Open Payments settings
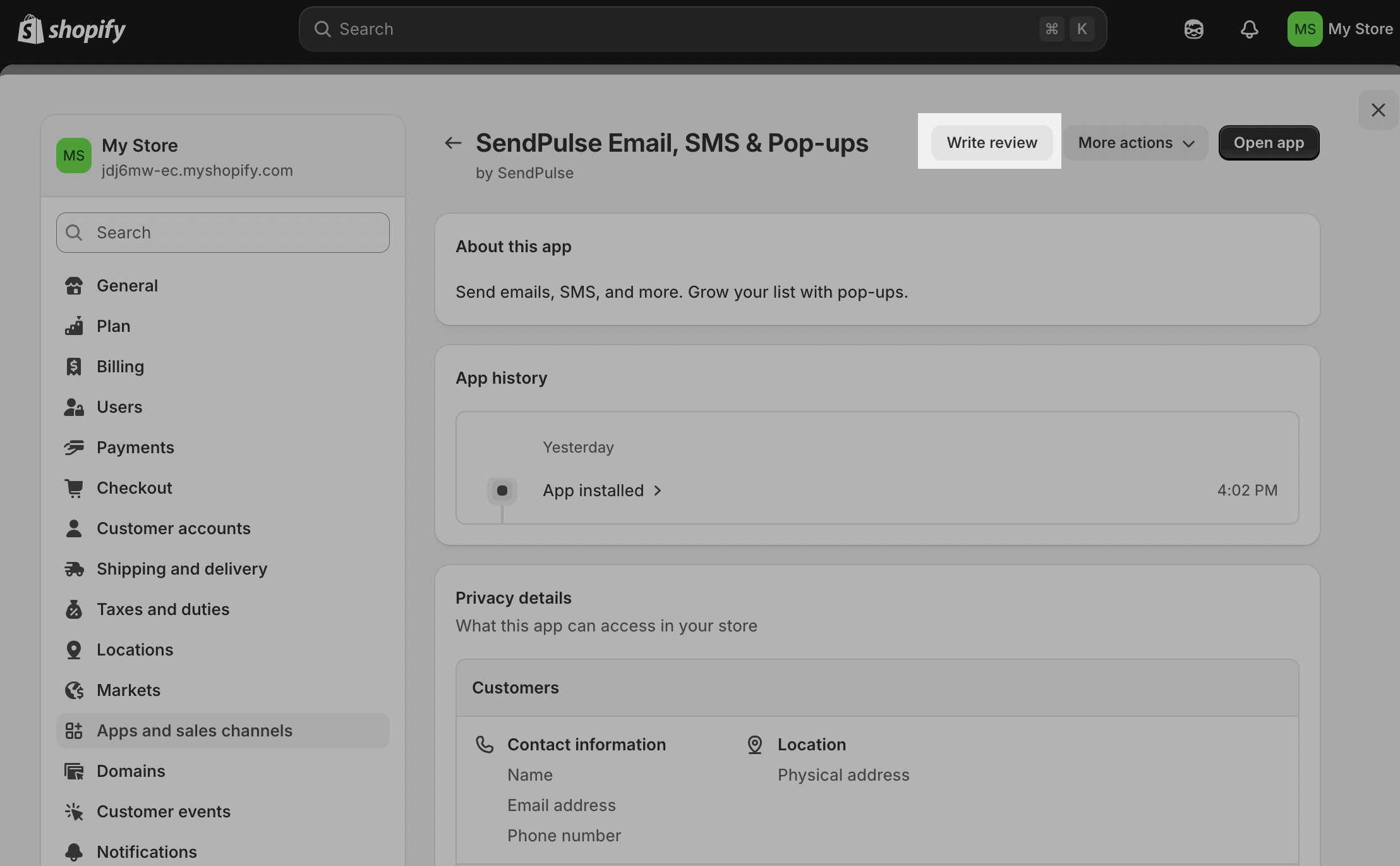 point(223,448)
